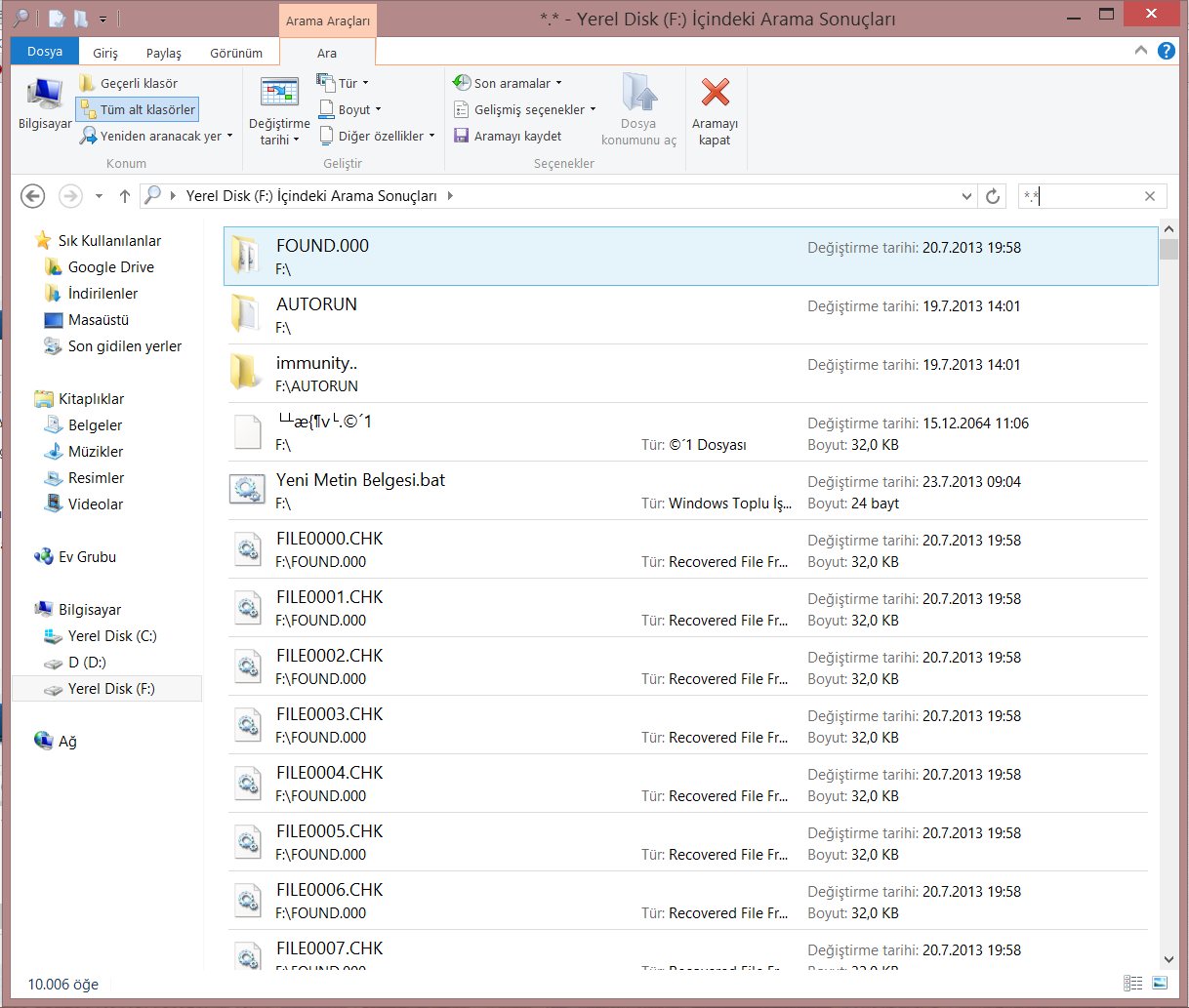Open Masaüstü in sidebar
Screen dimensions: 1189x1008
(98, 319)
